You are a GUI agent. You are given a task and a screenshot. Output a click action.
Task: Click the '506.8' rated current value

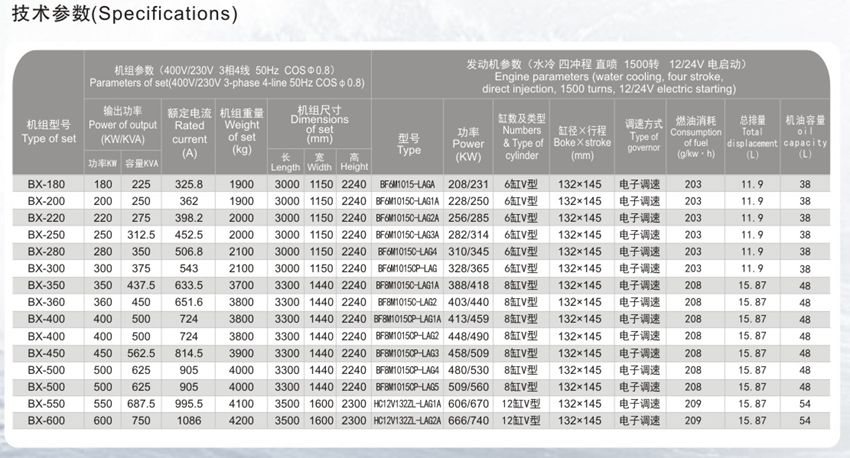point(189,251)
